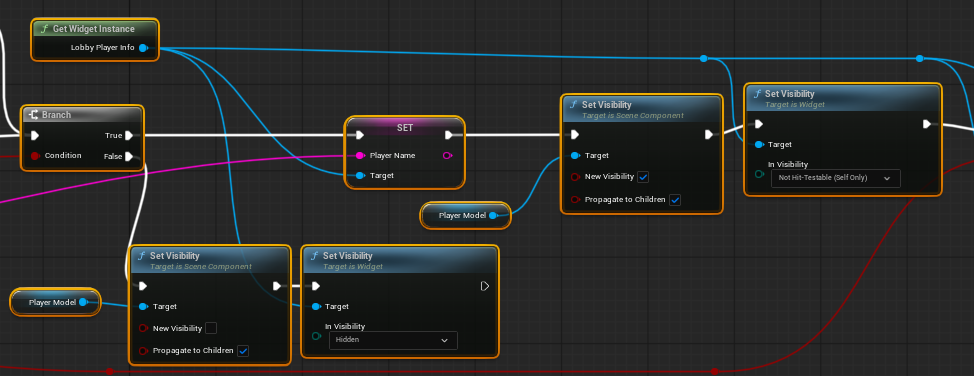The height and width of the screenshot is (376, 974).
Task: Click the True exec pin on Branch
Action: point(129,135)
